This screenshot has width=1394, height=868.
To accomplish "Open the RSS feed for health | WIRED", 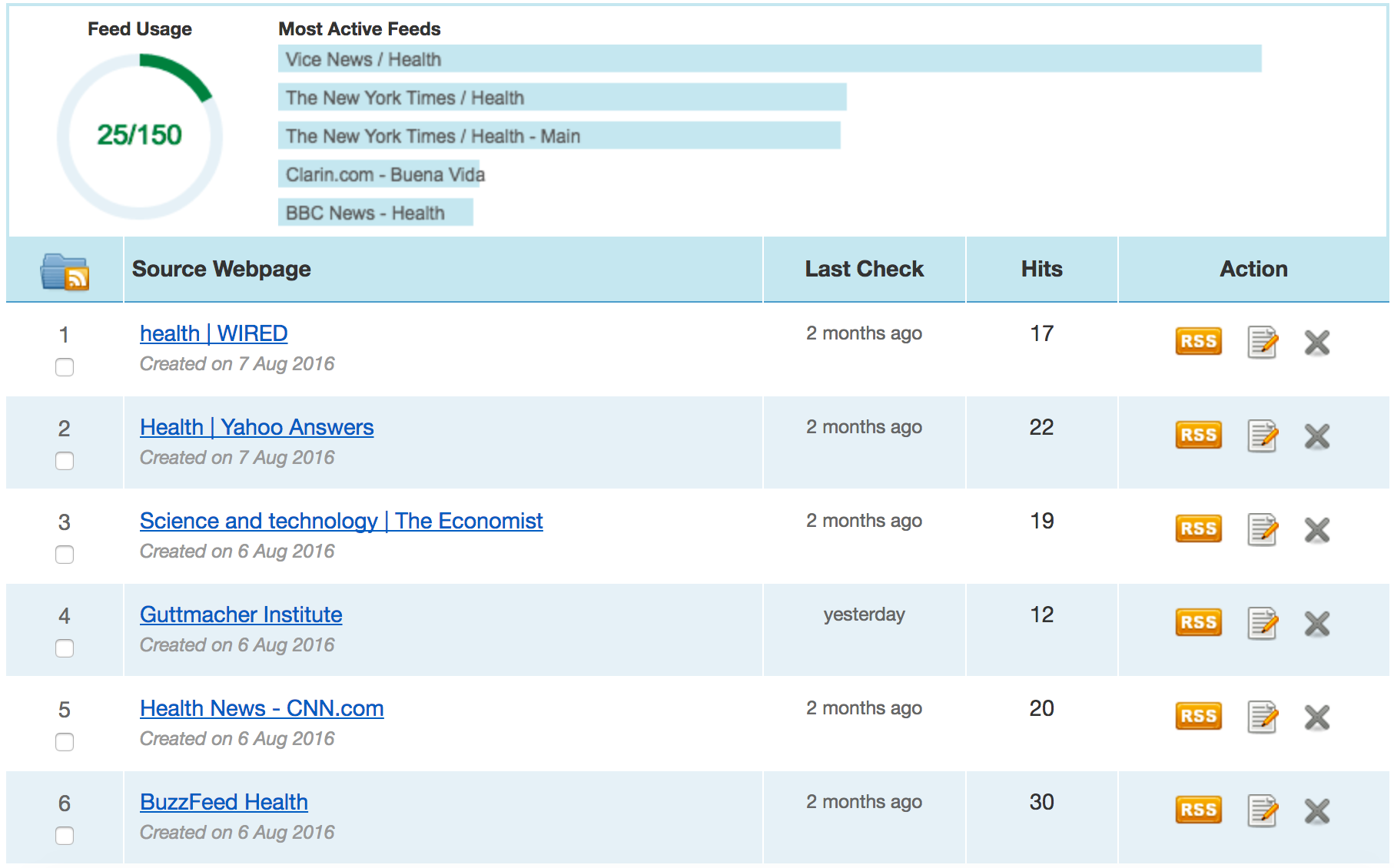I will (1198, 341).
